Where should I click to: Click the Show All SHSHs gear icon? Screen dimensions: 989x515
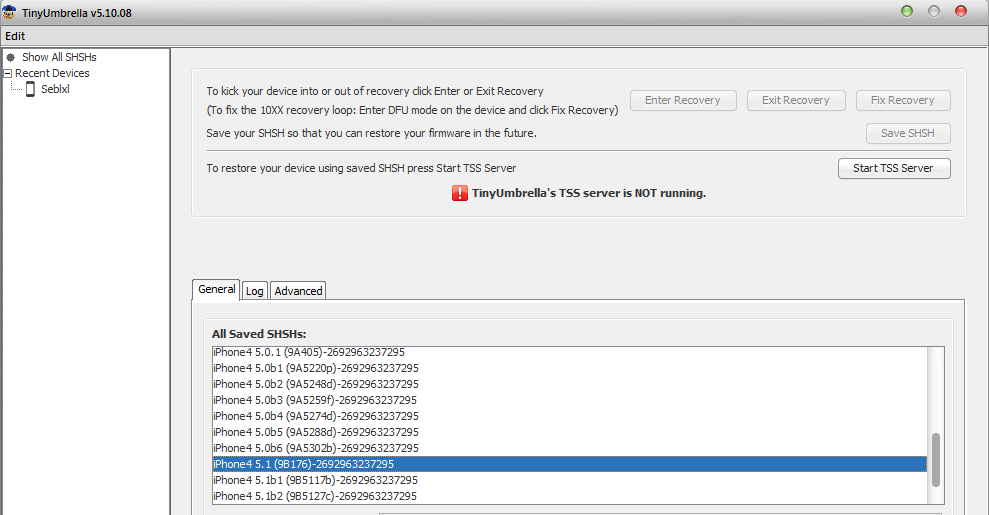pos(11,57)
